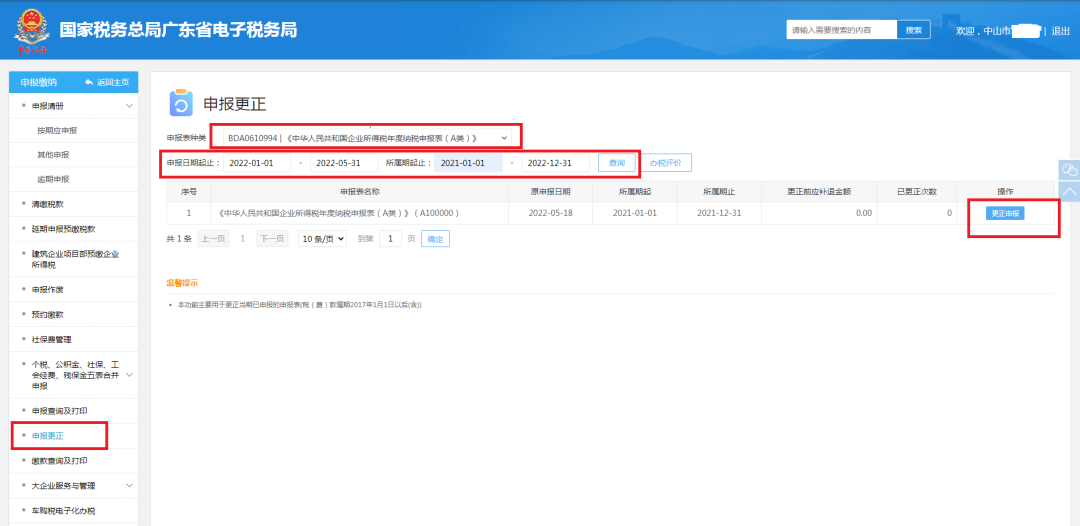Focus the top search input field

click(x=842, y=30)
